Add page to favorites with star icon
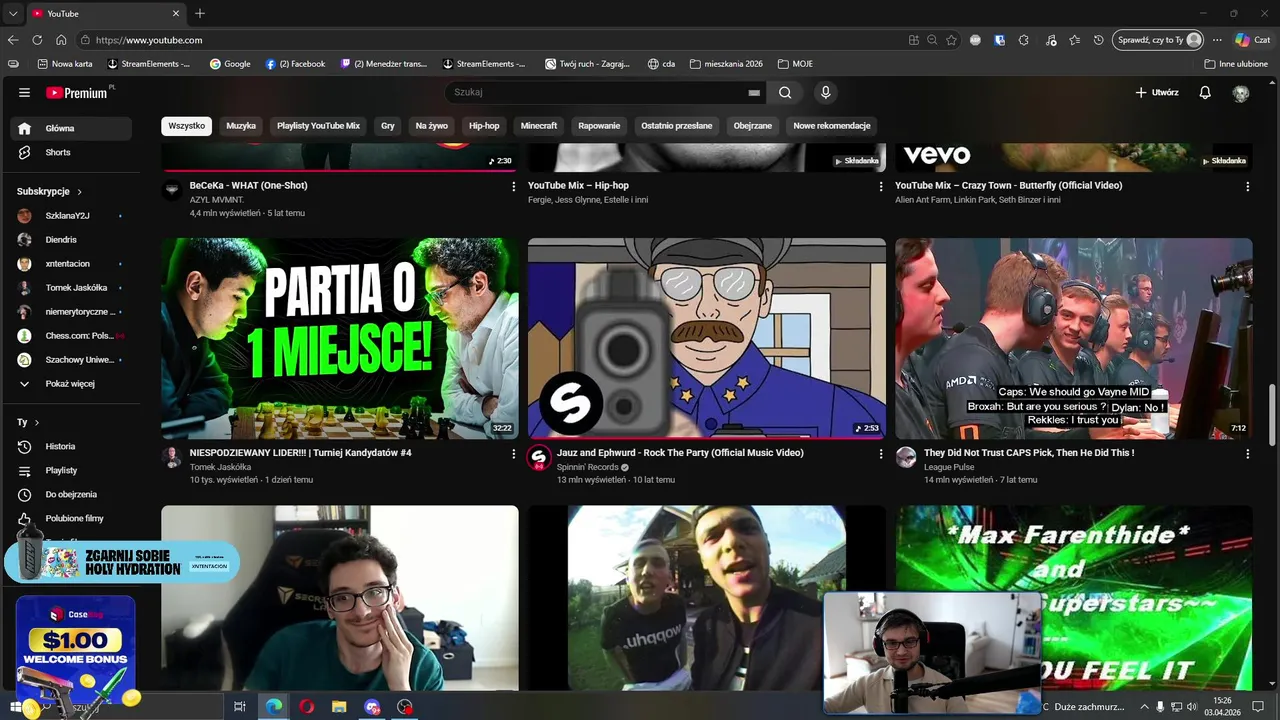 (951, 40)
